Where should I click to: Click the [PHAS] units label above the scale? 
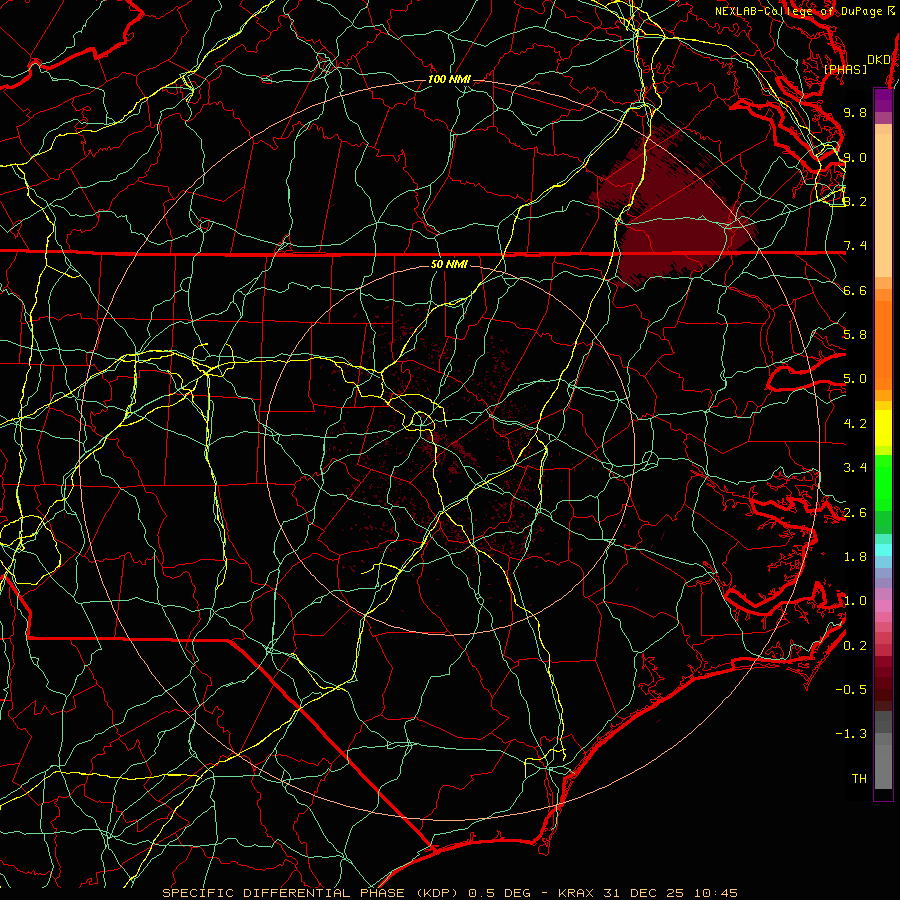click(x=845, y=70)
